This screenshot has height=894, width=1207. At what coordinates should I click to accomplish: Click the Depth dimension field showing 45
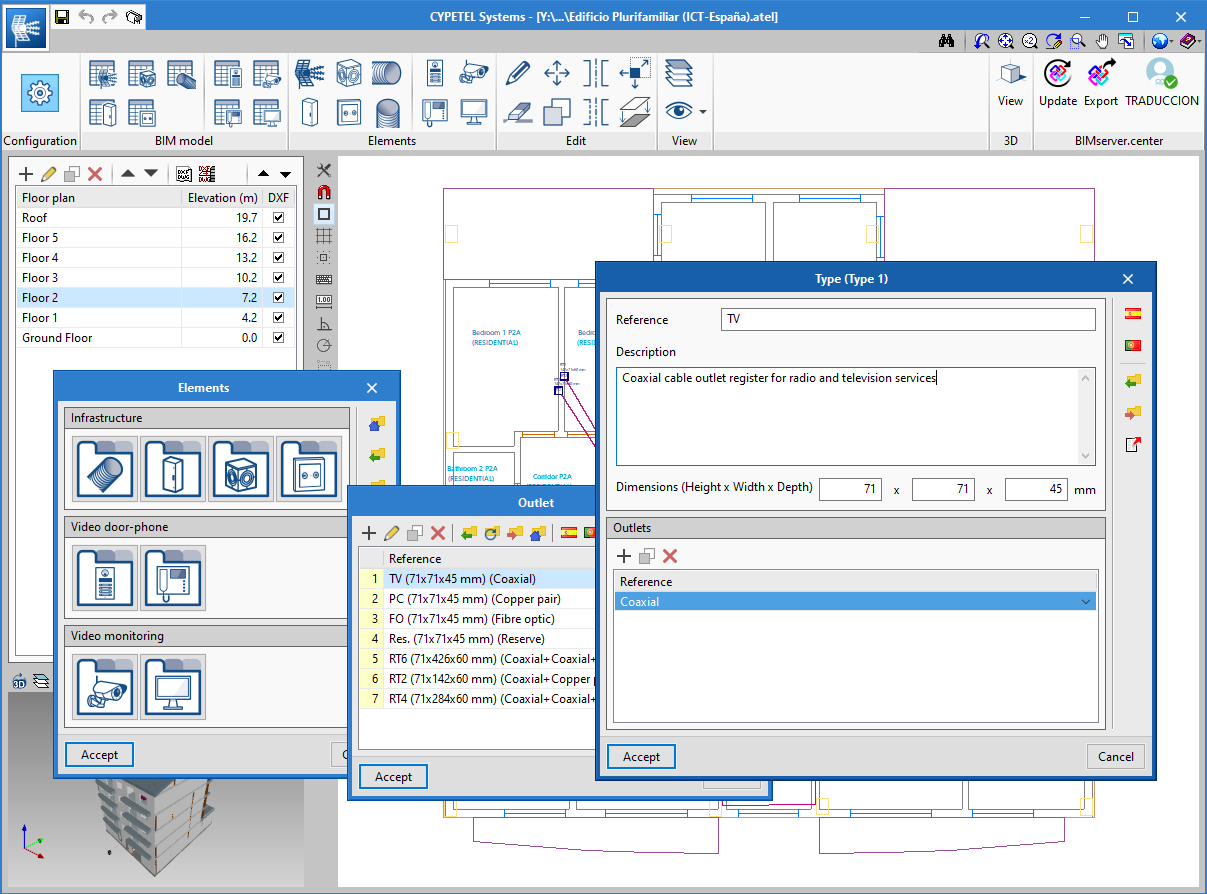[x=1036, y=490]
